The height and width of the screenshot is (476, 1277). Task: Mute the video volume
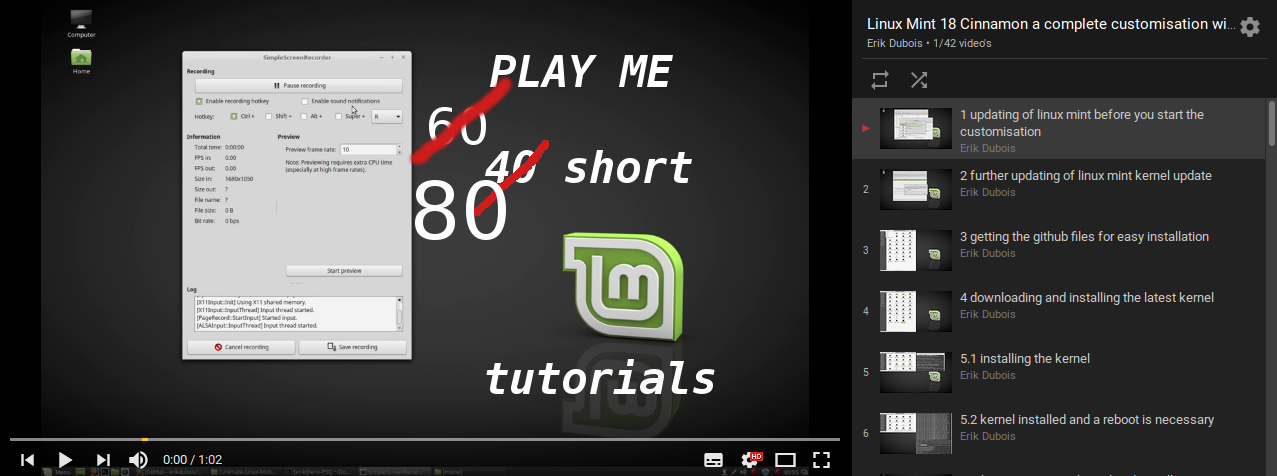(x=138, y=459)
